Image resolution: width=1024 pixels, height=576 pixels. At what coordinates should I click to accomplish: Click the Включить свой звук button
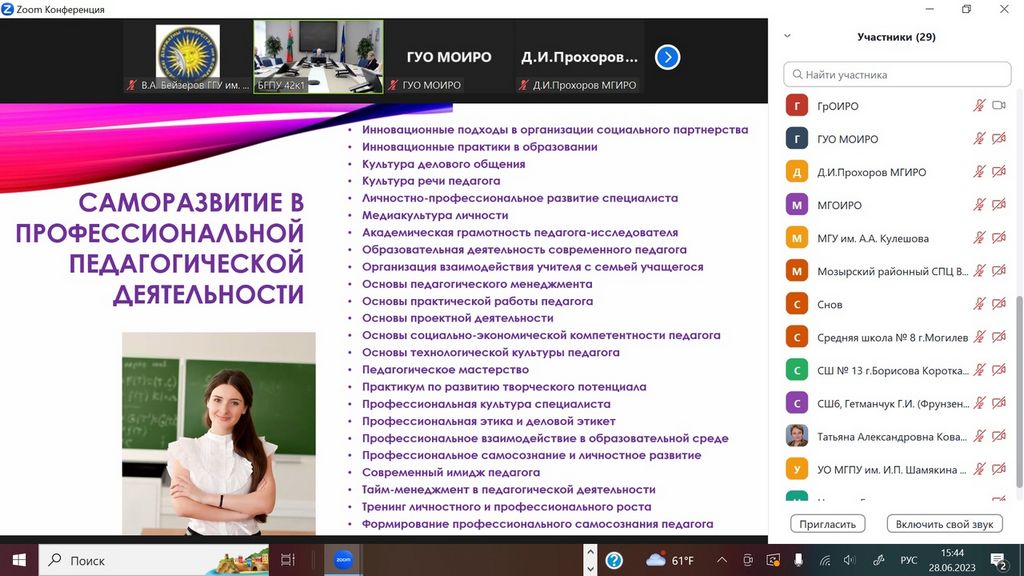click(x=944, y=524)
